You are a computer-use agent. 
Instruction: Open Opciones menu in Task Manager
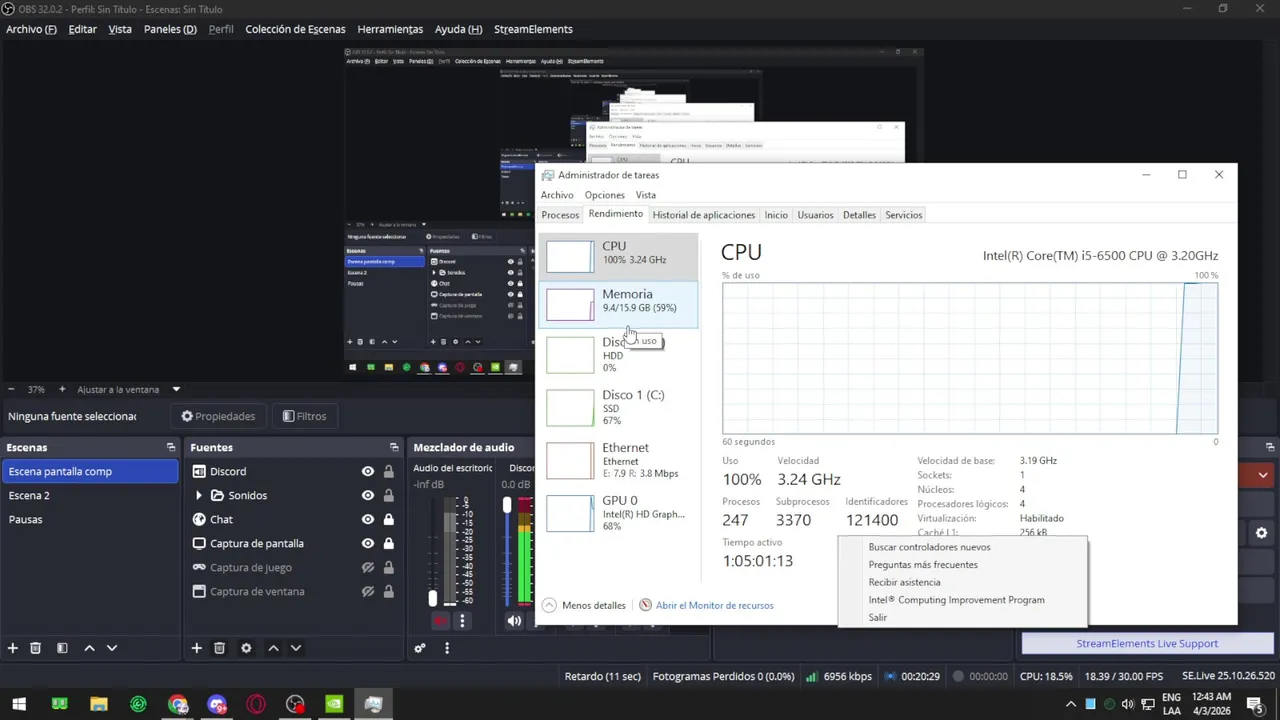[x=605, y=195]
